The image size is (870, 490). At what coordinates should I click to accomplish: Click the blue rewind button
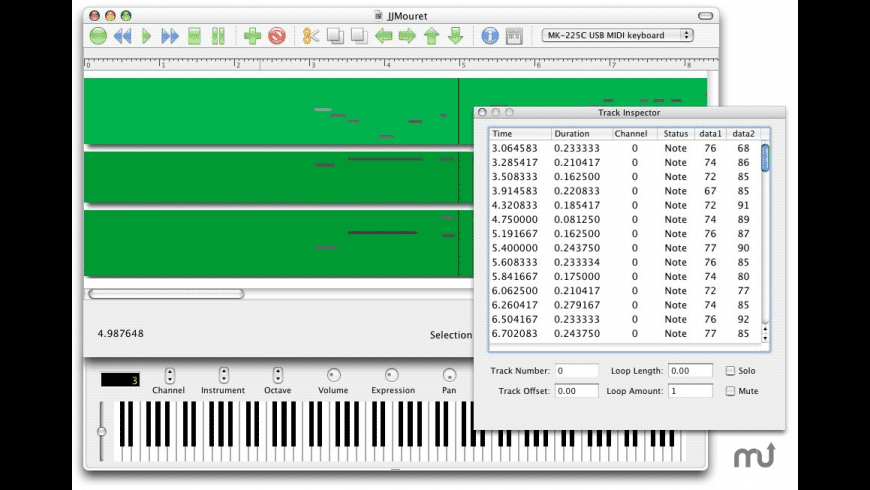(x=123, y=36)
